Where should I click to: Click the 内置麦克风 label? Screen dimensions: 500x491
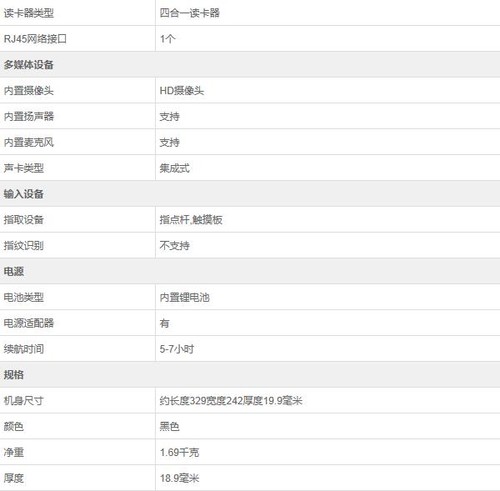29,142
